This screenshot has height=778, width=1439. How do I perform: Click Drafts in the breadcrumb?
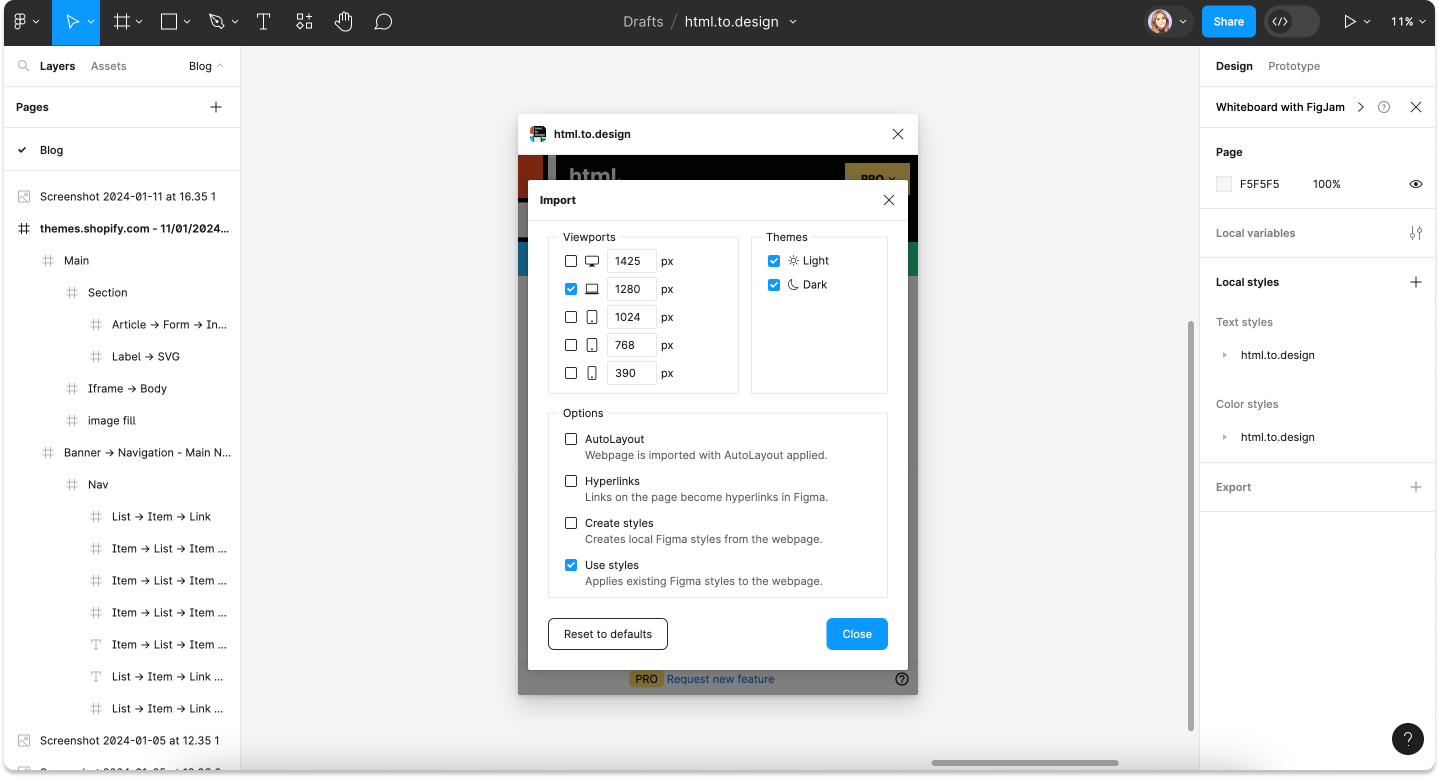(x=643, y=21)
